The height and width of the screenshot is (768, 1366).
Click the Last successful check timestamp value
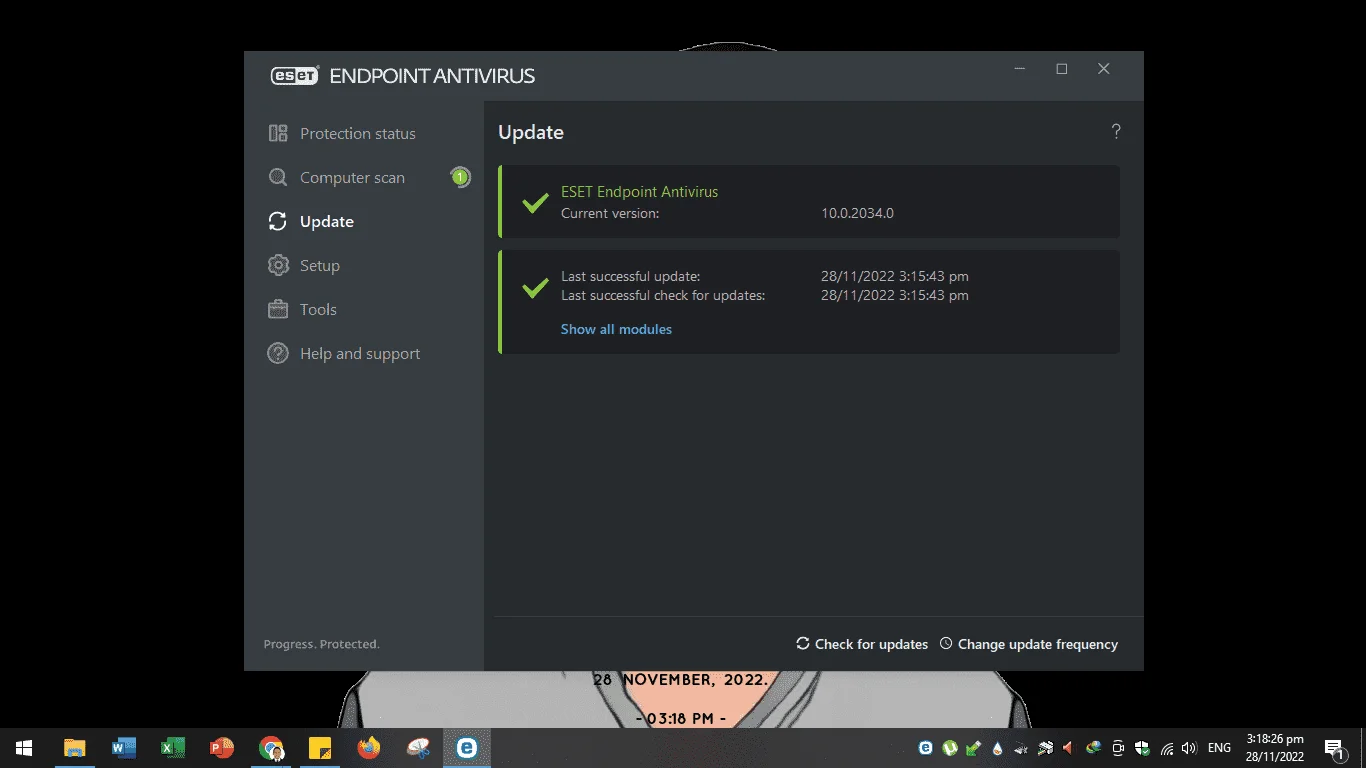895,296
